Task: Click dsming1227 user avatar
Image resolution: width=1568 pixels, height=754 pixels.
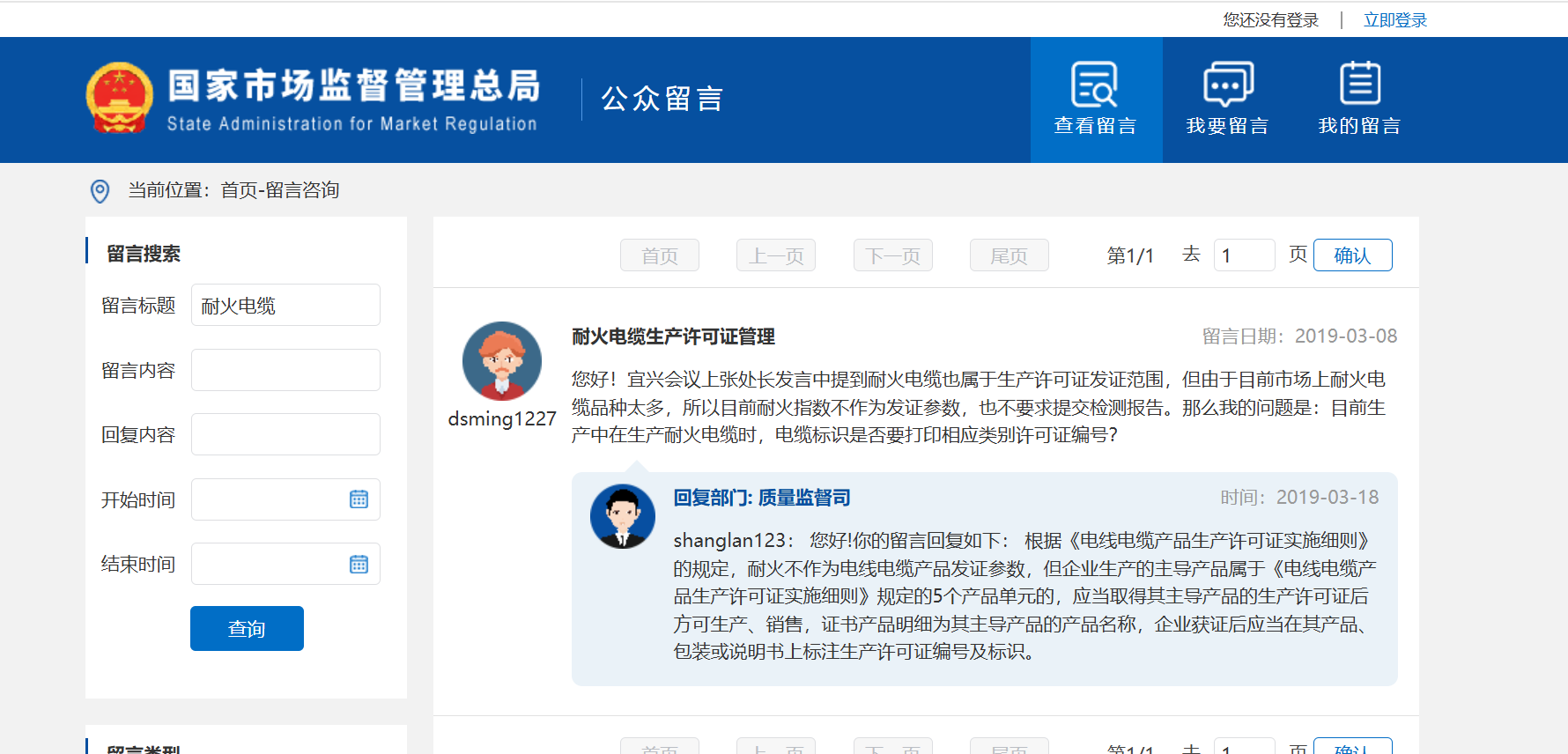Action: (x=502, y=361)
